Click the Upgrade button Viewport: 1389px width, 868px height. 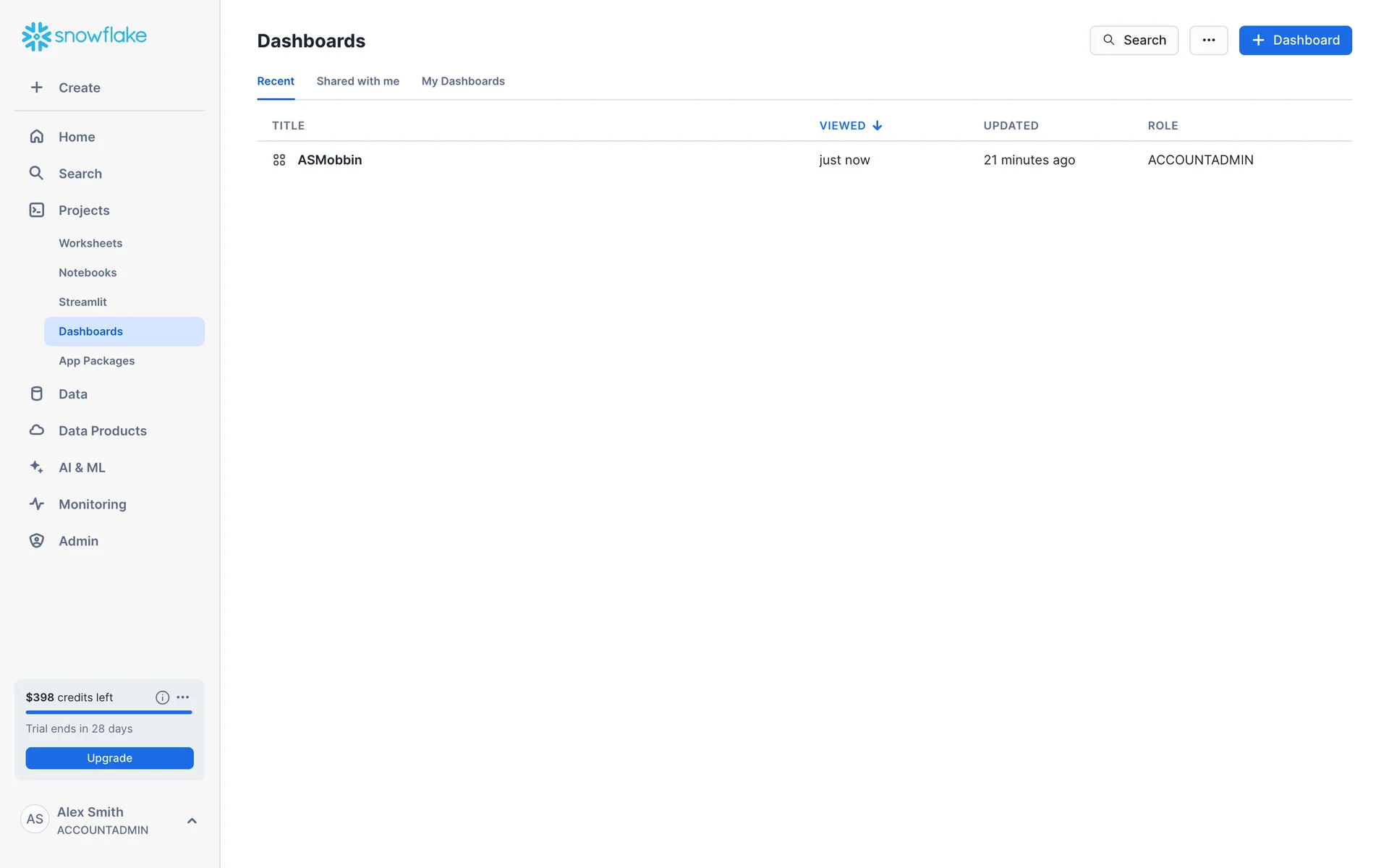click(109, 758)
